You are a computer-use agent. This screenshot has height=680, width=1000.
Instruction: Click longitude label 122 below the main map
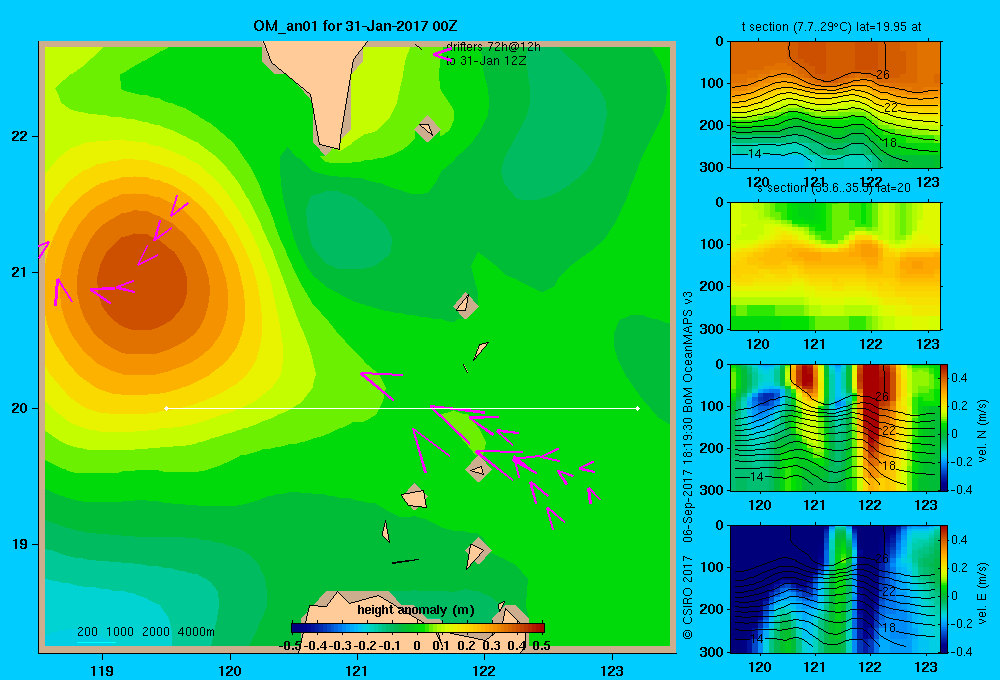tap(484, 670)
